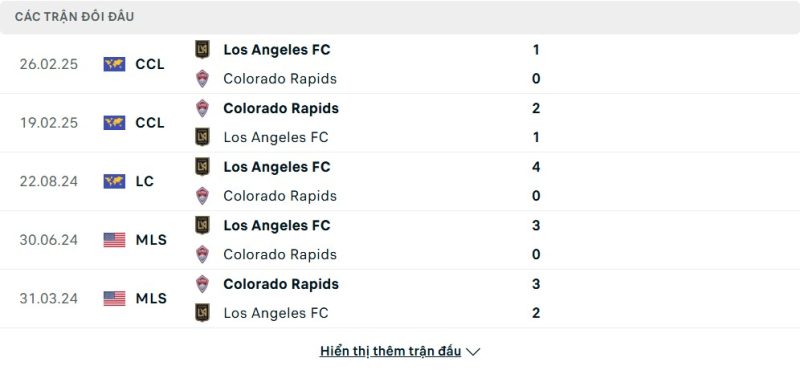Screen dimensions: 800x374
Task: Click the Colorado Rapids crest in the 26.02.25 match
Action: [x=203, y=79]
